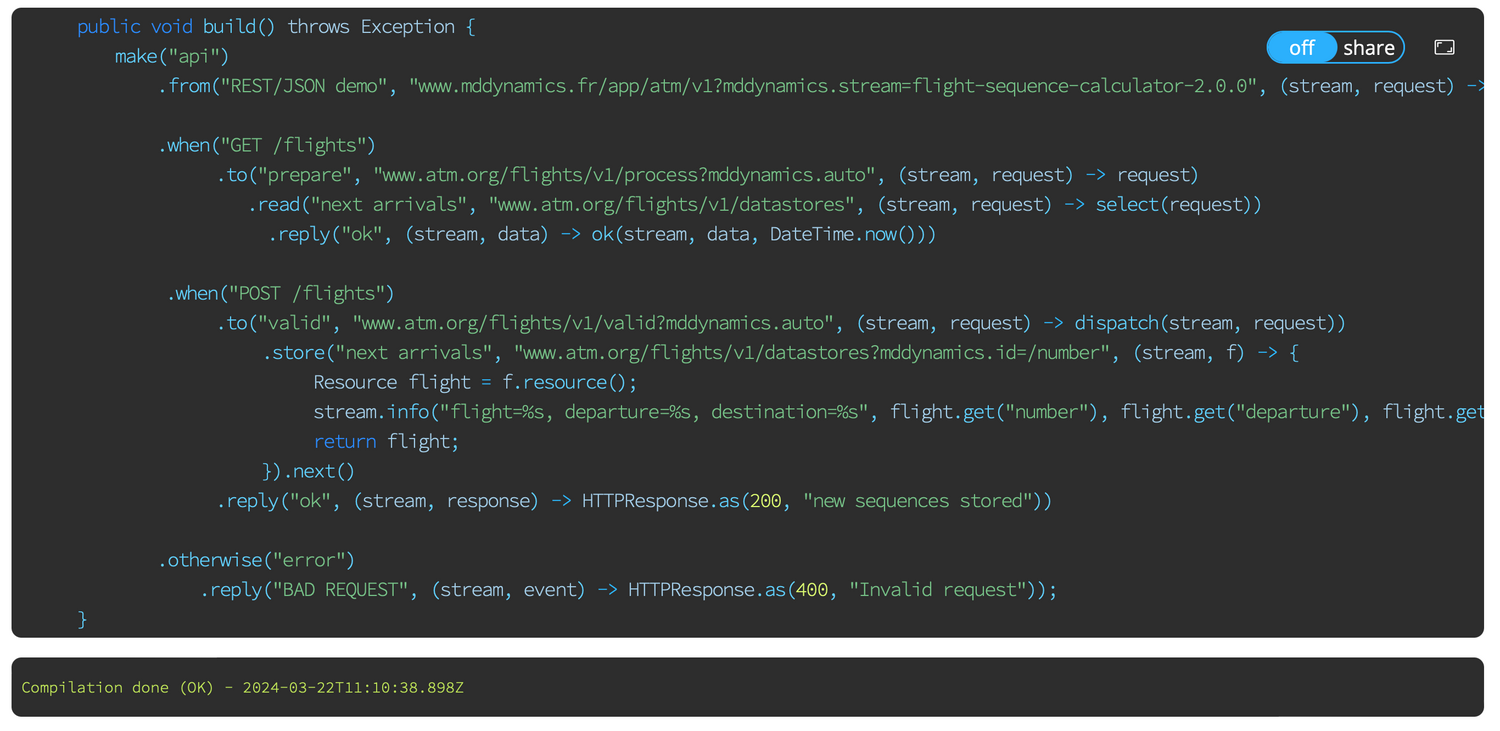This screenshot has height=731, width=1500.
Task: Switch the sharing toggle to share
Action: pyautogui.click(x=1368, y=48)
